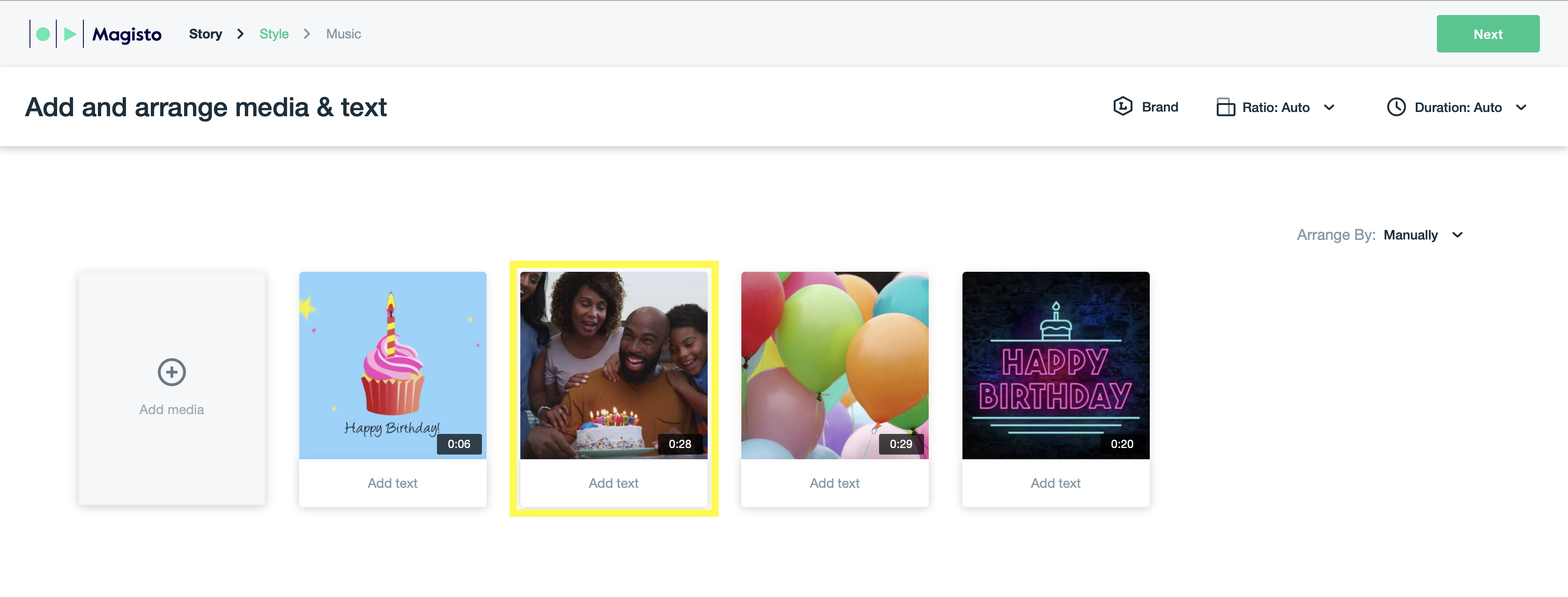The image size is (1568, 597).
Task: Go to the Style step
Action: tap(274, 34)
